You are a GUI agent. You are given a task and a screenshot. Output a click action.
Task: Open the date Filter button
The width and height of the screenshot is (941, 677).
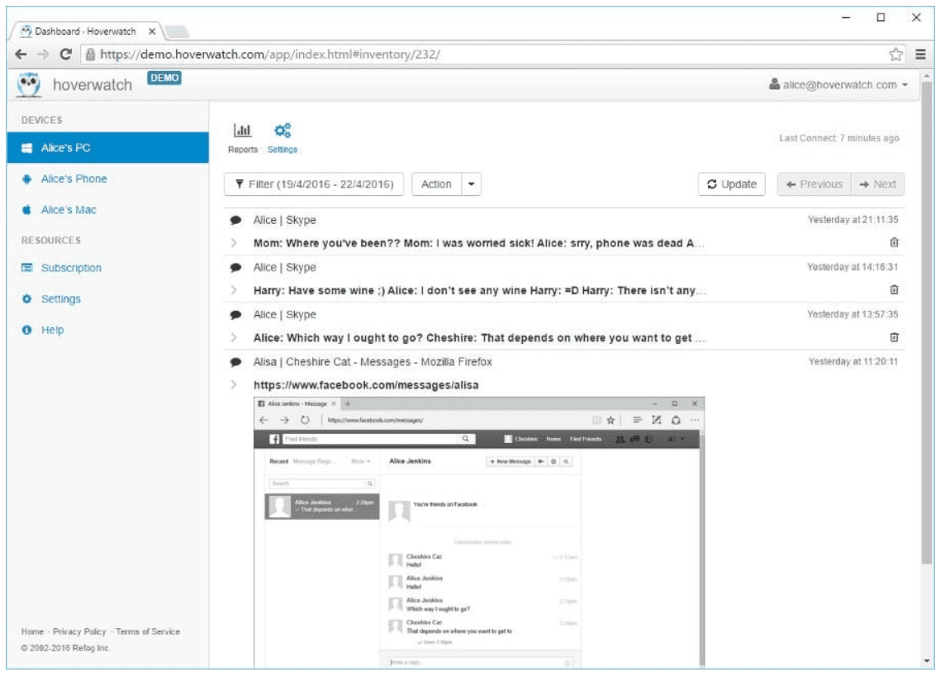pyautogui.click(x=314, y=184)
